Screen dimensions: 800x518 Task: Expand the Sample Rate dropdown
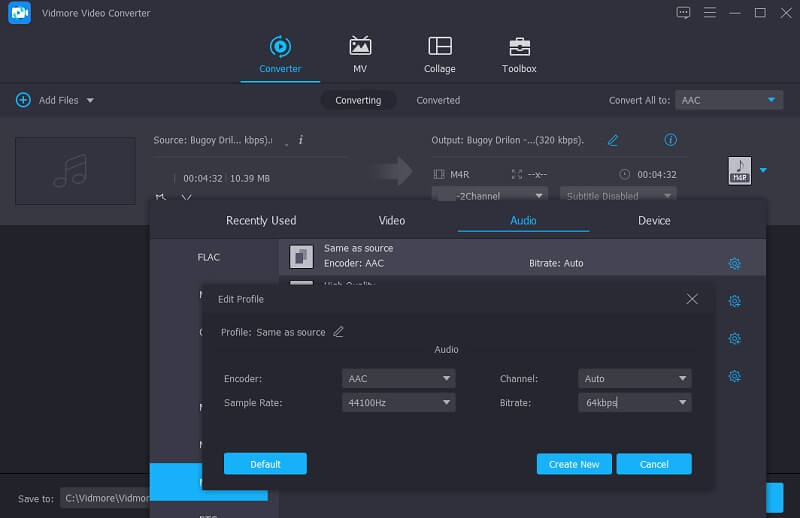point(398,403)
